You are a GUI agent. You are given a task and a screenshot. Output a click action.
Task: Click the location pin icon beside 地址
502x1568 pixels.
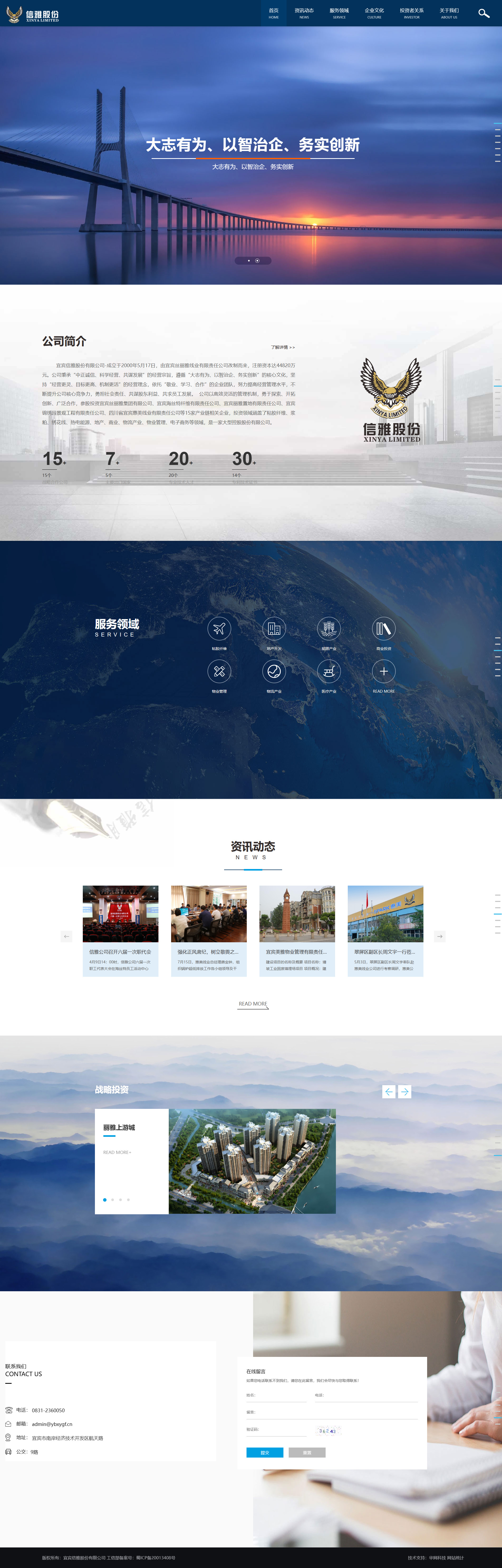point(8,1437)
